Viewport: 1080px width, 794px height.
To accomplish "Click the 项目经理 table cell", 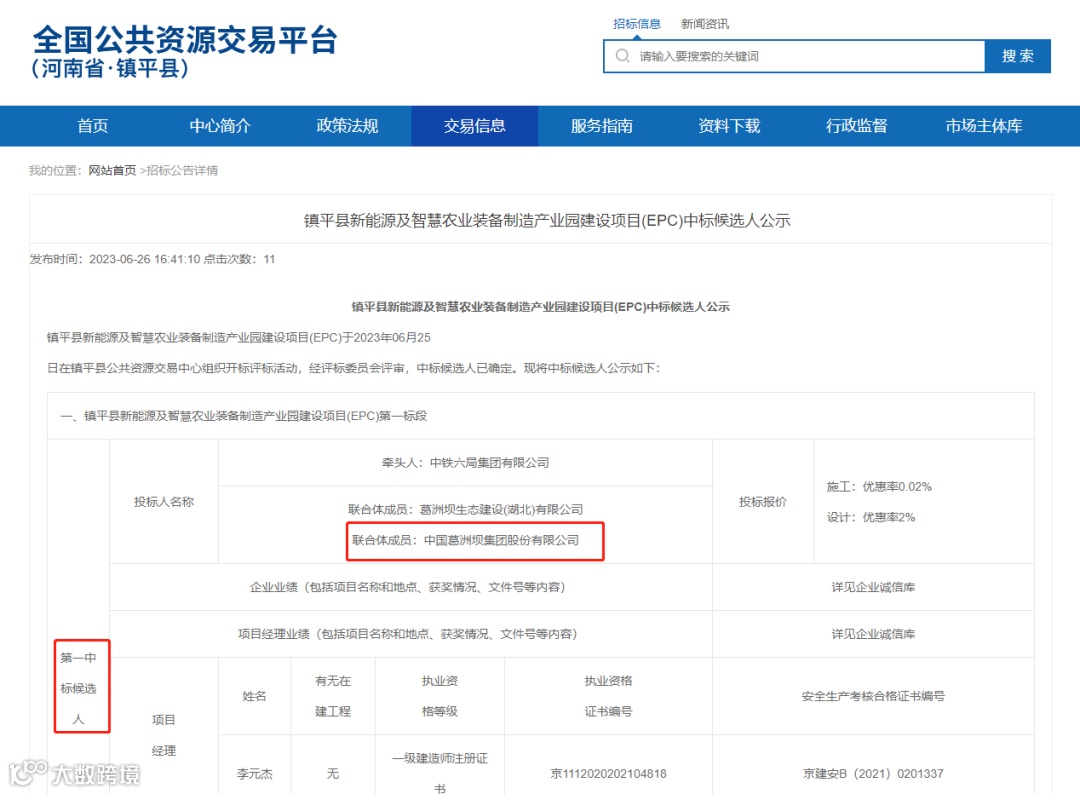I will point(164,735).
